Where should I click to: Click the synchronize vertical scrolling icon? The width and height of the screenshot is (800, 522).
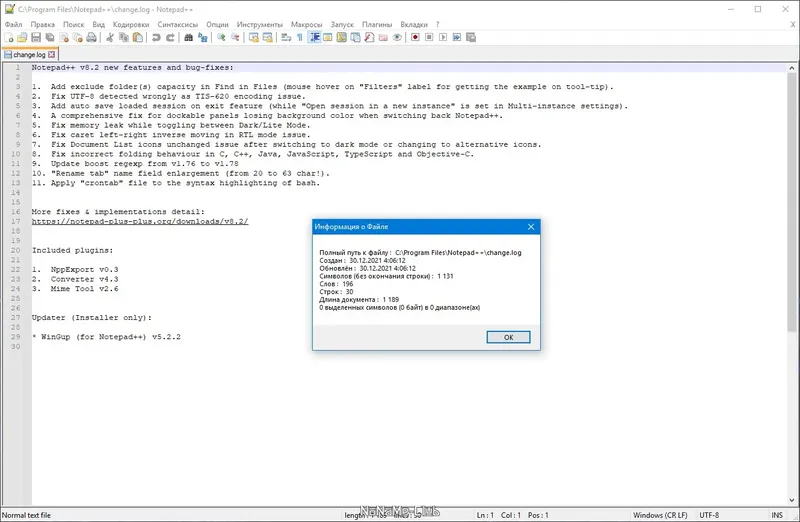pos(254,37)
